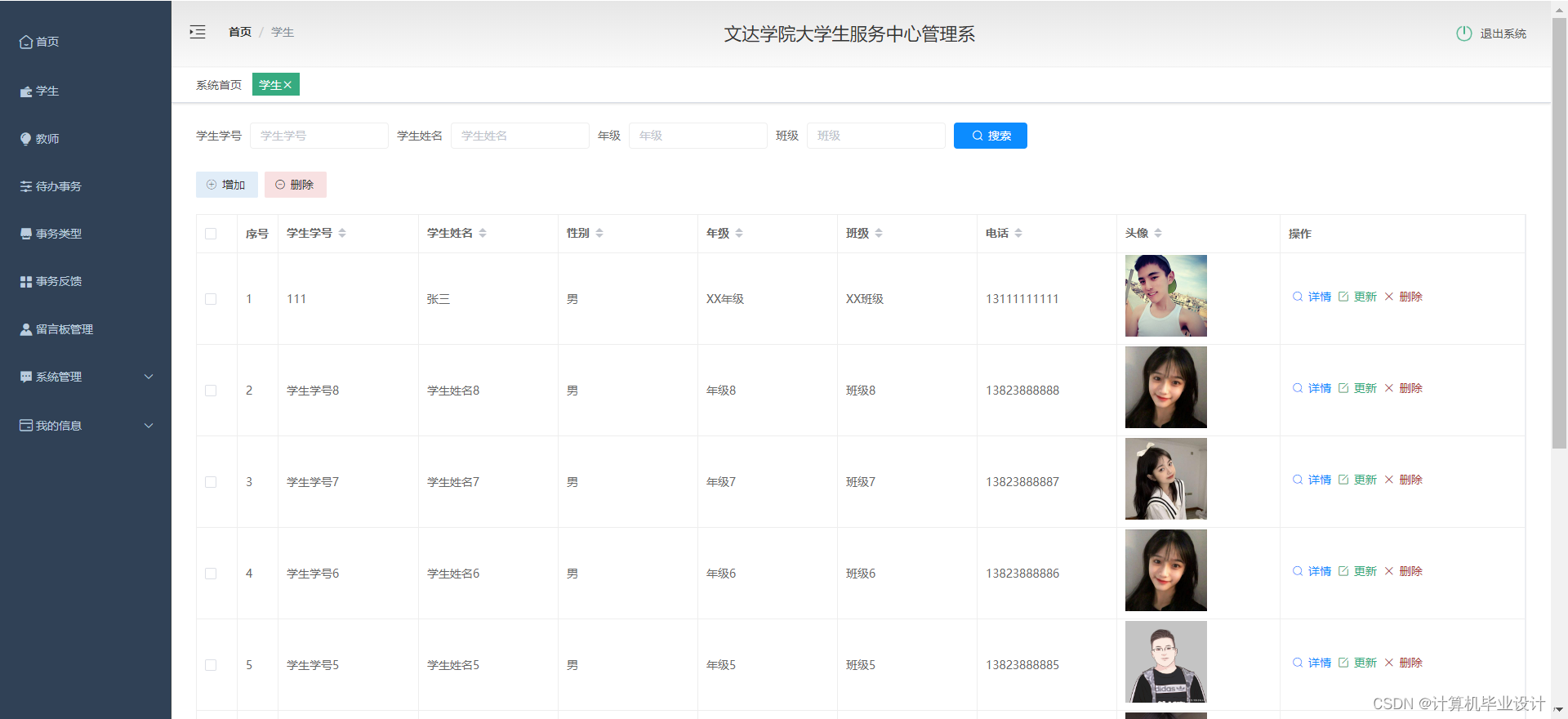Screen dimensions: 1568x719
Task: Click the power icon beside 退出系统
Action: coord(1464,33)
